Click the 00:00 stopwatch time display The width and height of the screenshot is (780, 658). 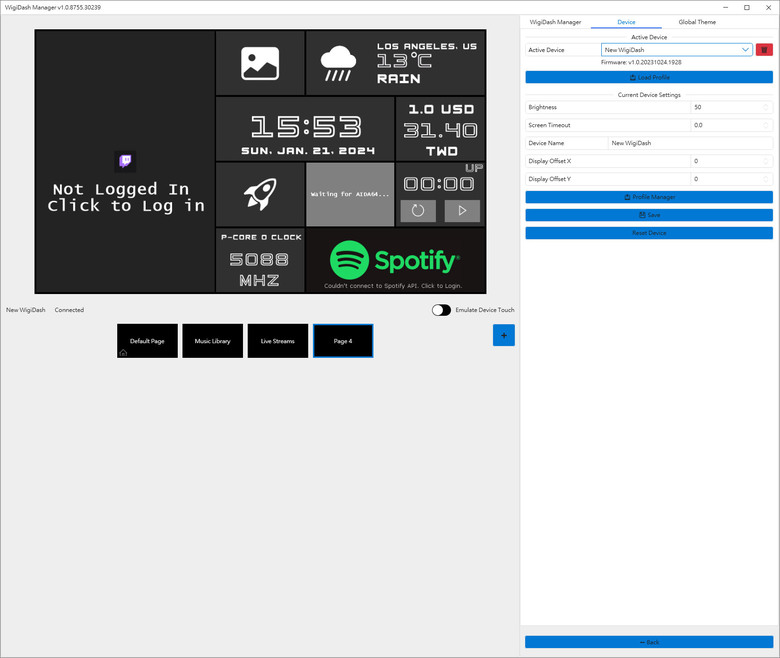click(x=439, y=184)
